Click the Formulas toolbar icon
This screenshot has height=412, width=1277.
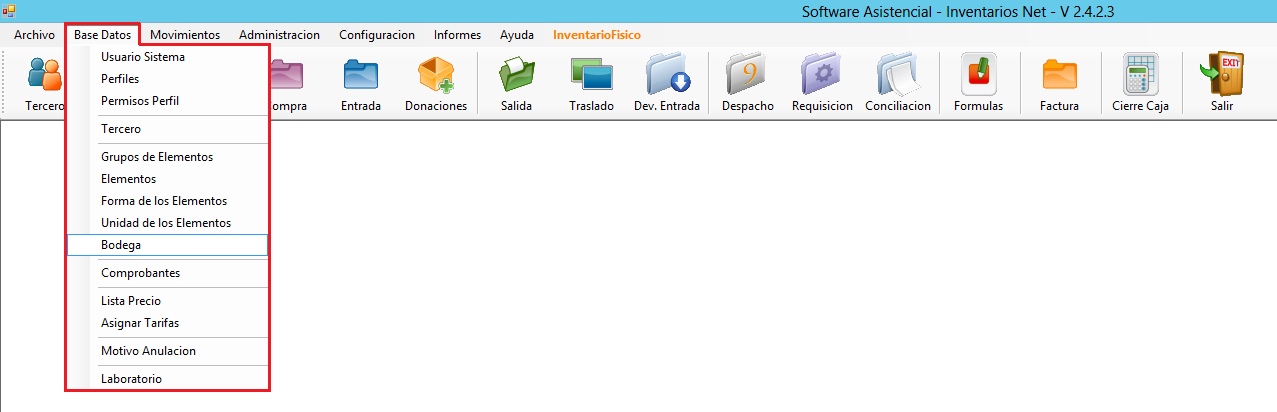coord(978,77)
